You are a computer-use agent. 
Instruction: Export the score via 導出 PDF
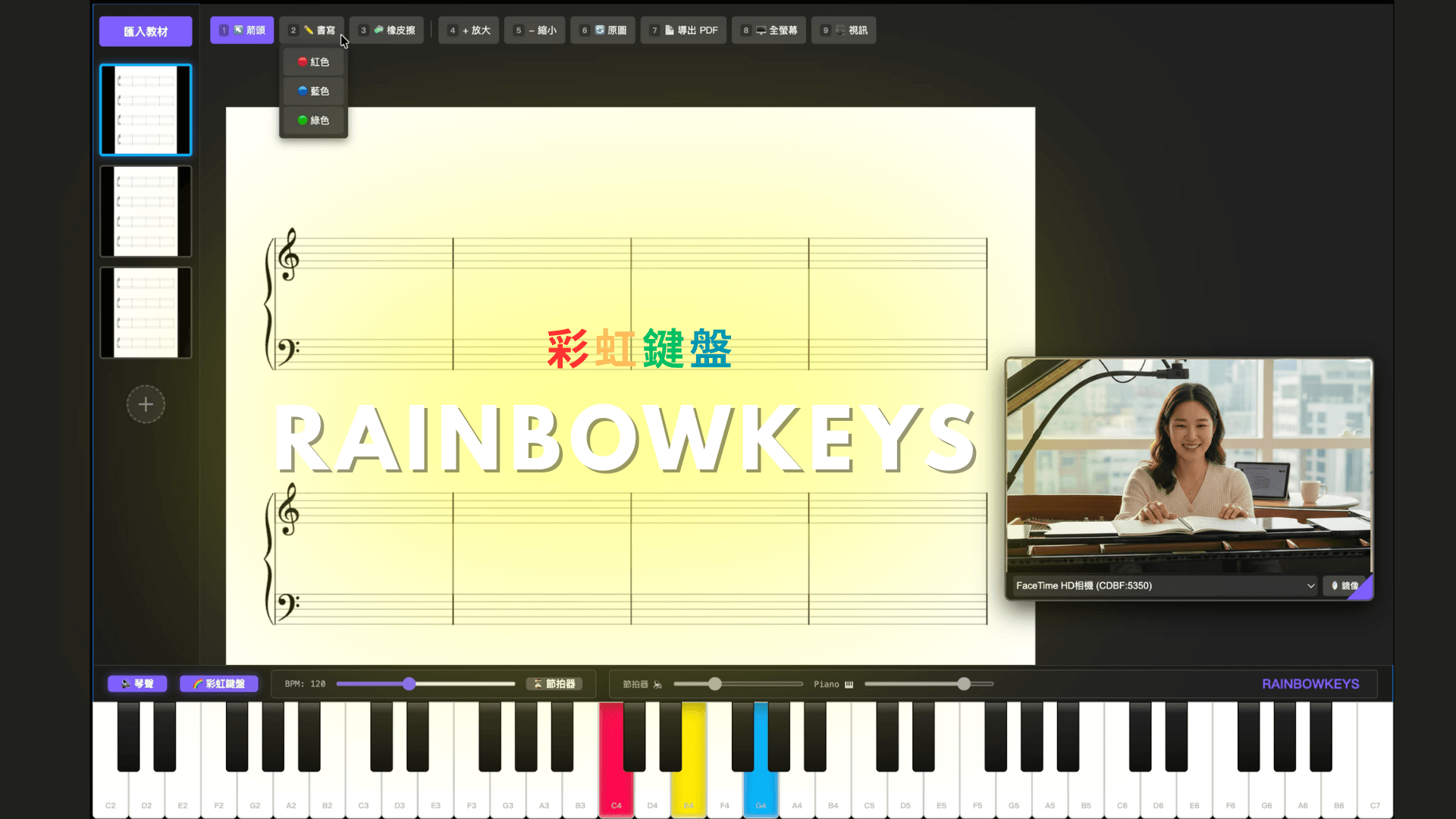683,30
